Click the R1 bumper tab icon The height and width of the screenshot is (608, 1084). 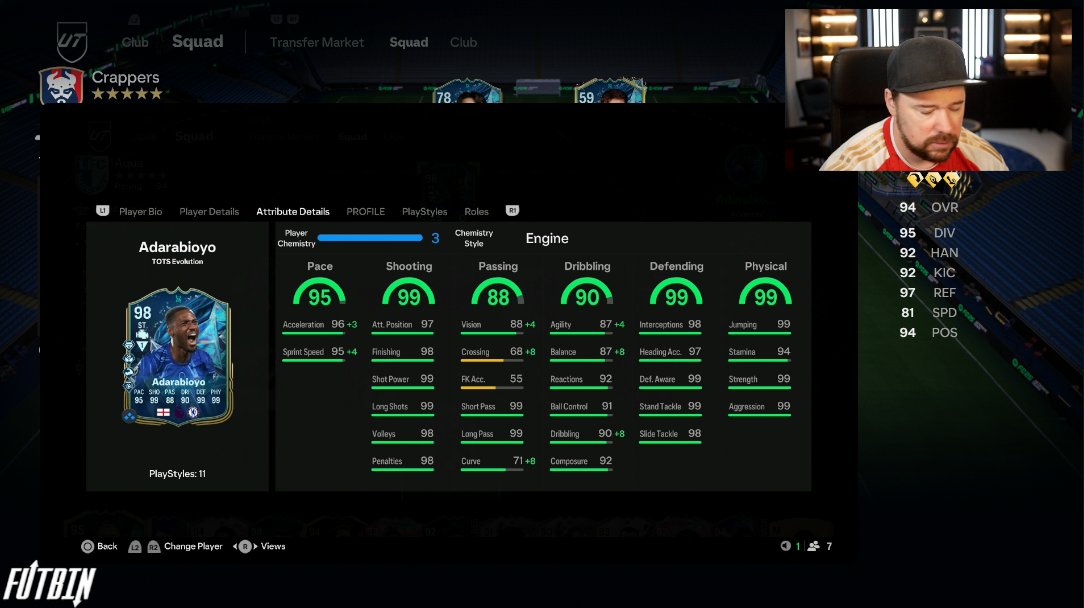click(512, 210)
